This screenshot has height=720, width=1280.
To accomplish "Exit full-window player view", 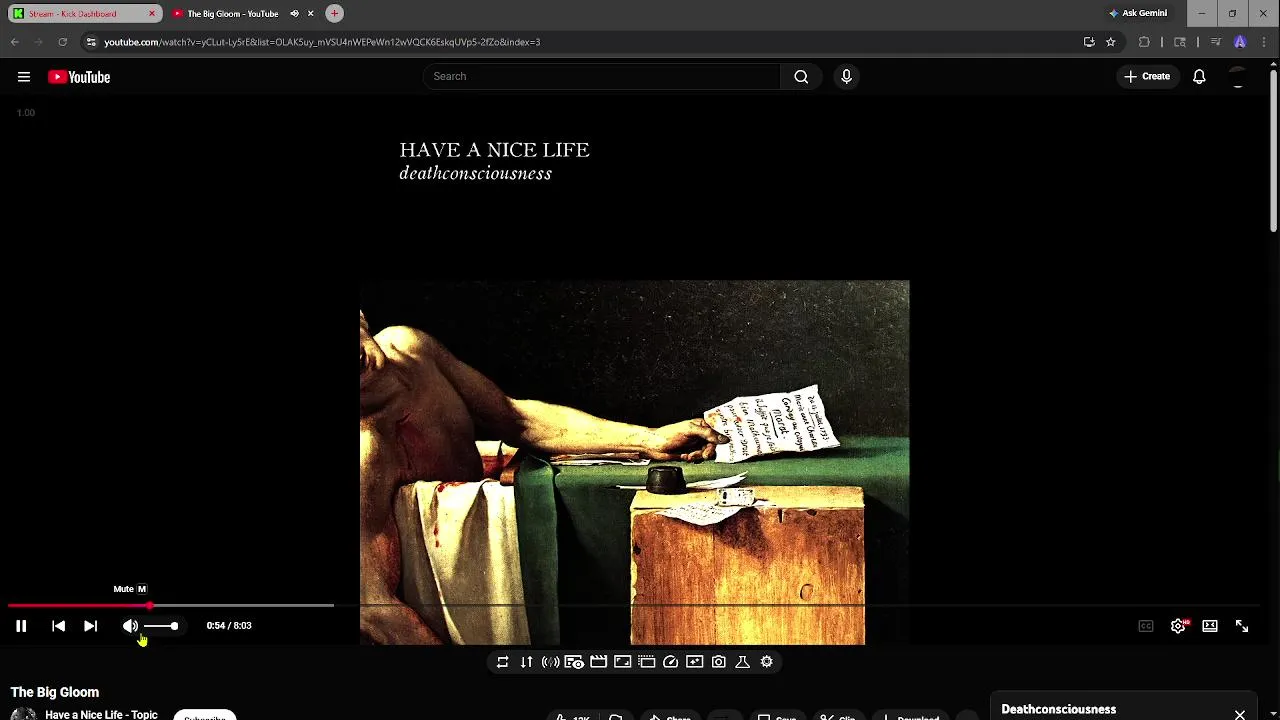I will 1242,626.
